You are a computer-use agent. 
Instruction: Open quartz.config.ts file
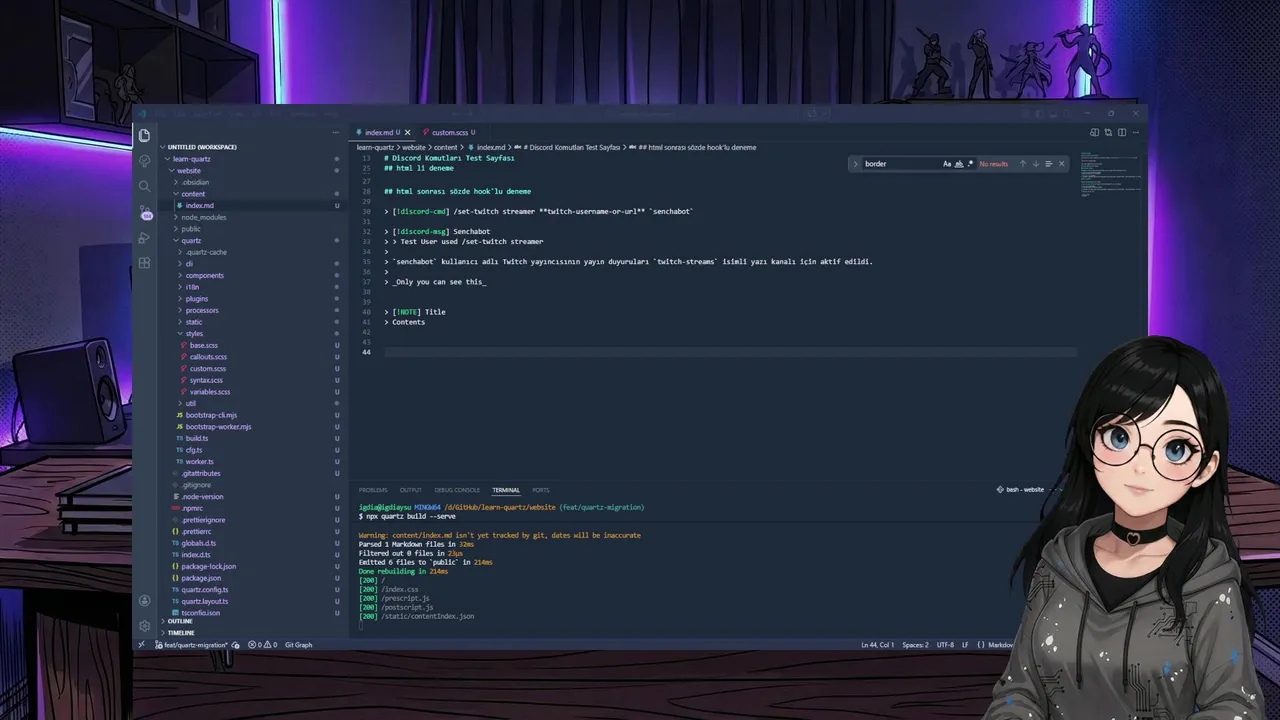click(204, 590)
